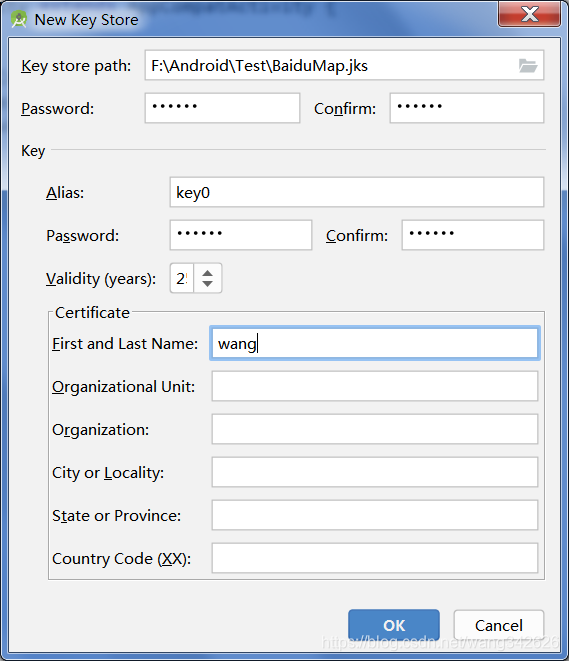Focus the Country Code (XX) field

tap(375, 558)
